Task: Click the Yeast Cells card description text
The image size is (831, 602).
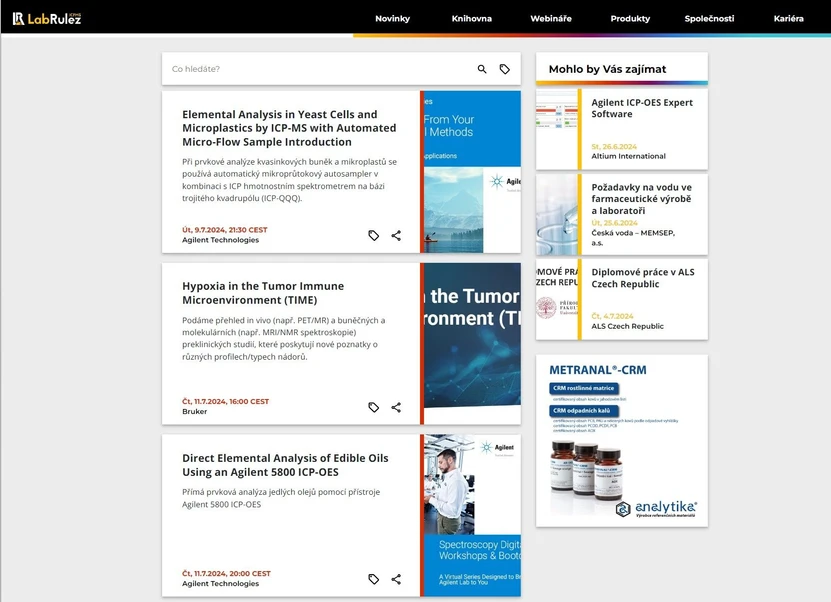Action: [289, 180]
